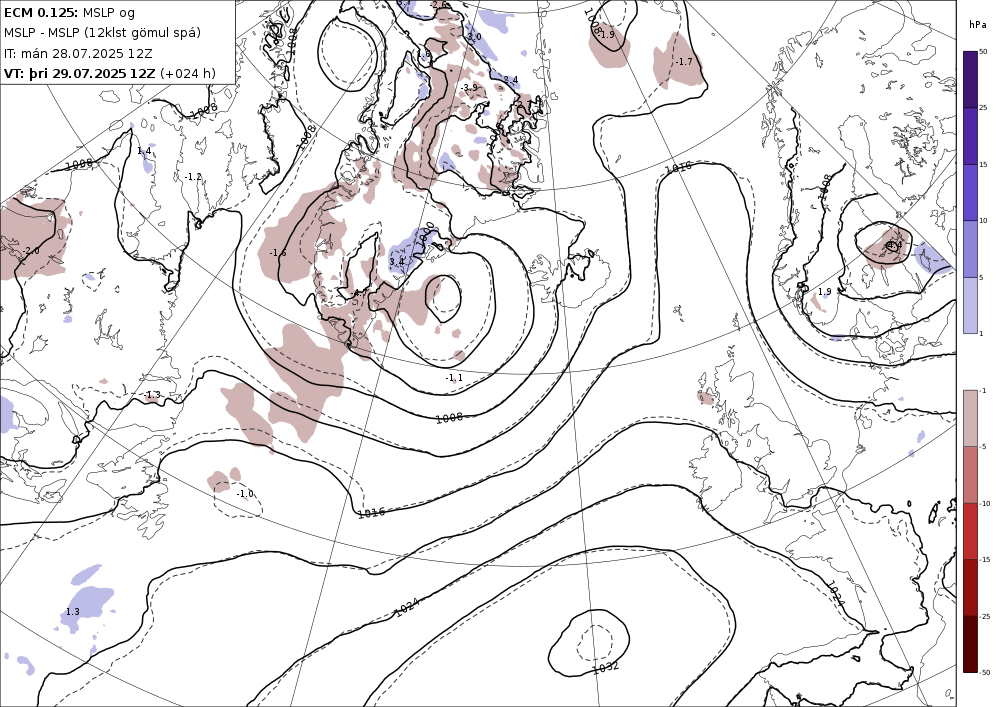
Task: Select the dark red legend band (-15 to -25)
Action: click(x=970, y=587)
